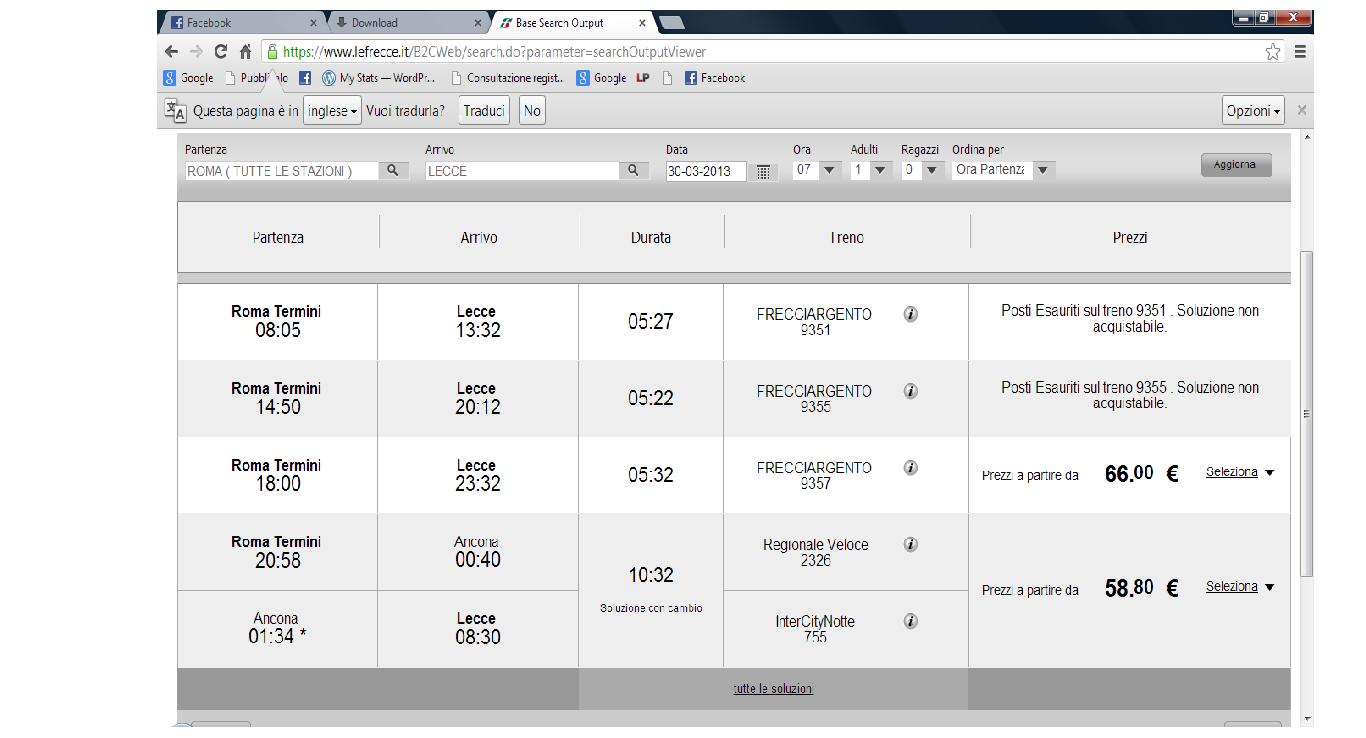The image size is (1366, 738).
Task: Open the 'tutte le soluzioni' link
Action: pyautogui.click(x=772, y=689)
